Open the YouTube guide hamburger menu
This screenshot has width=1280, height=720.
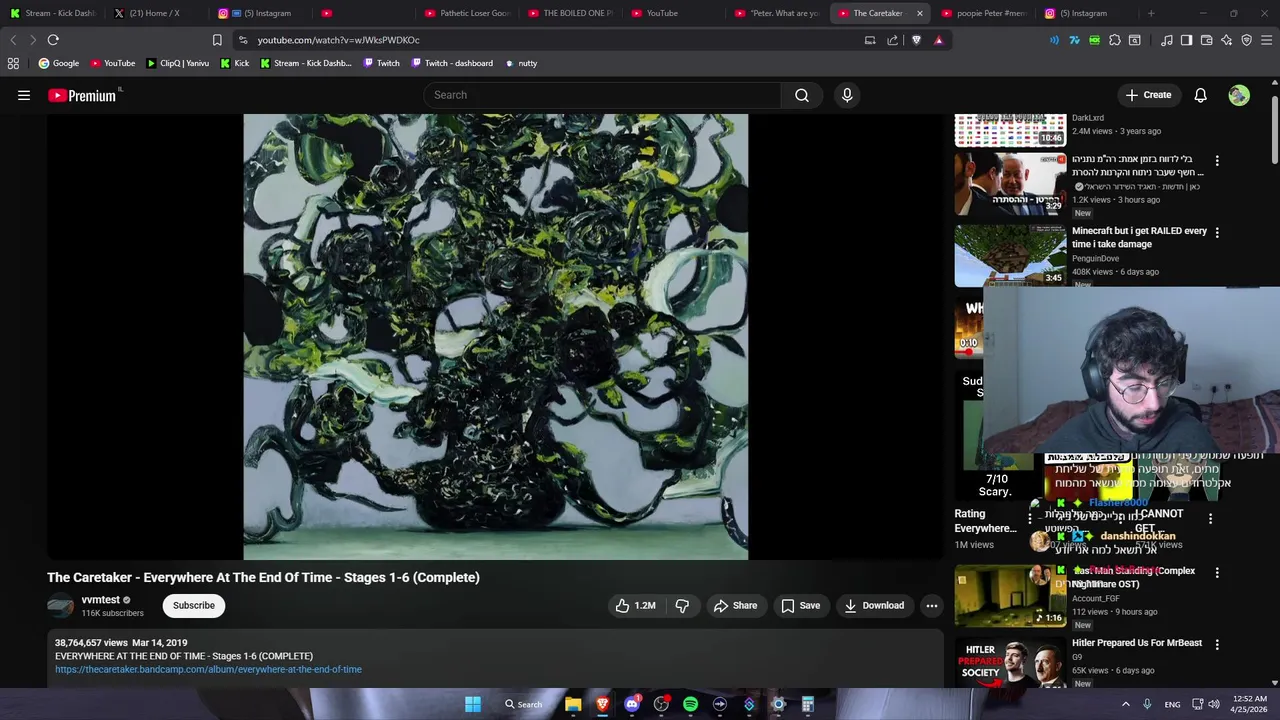point(24,95)
